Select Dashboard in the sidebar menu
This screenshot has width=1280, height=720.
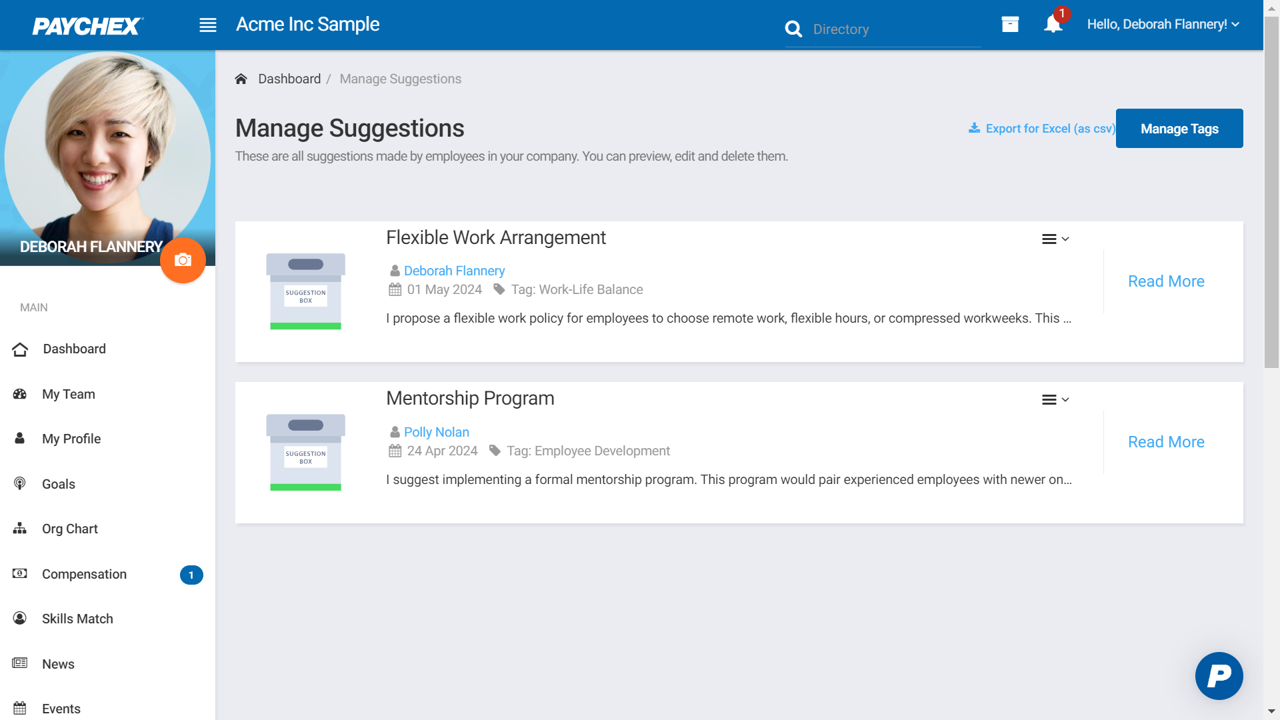(x=73, y=349)
